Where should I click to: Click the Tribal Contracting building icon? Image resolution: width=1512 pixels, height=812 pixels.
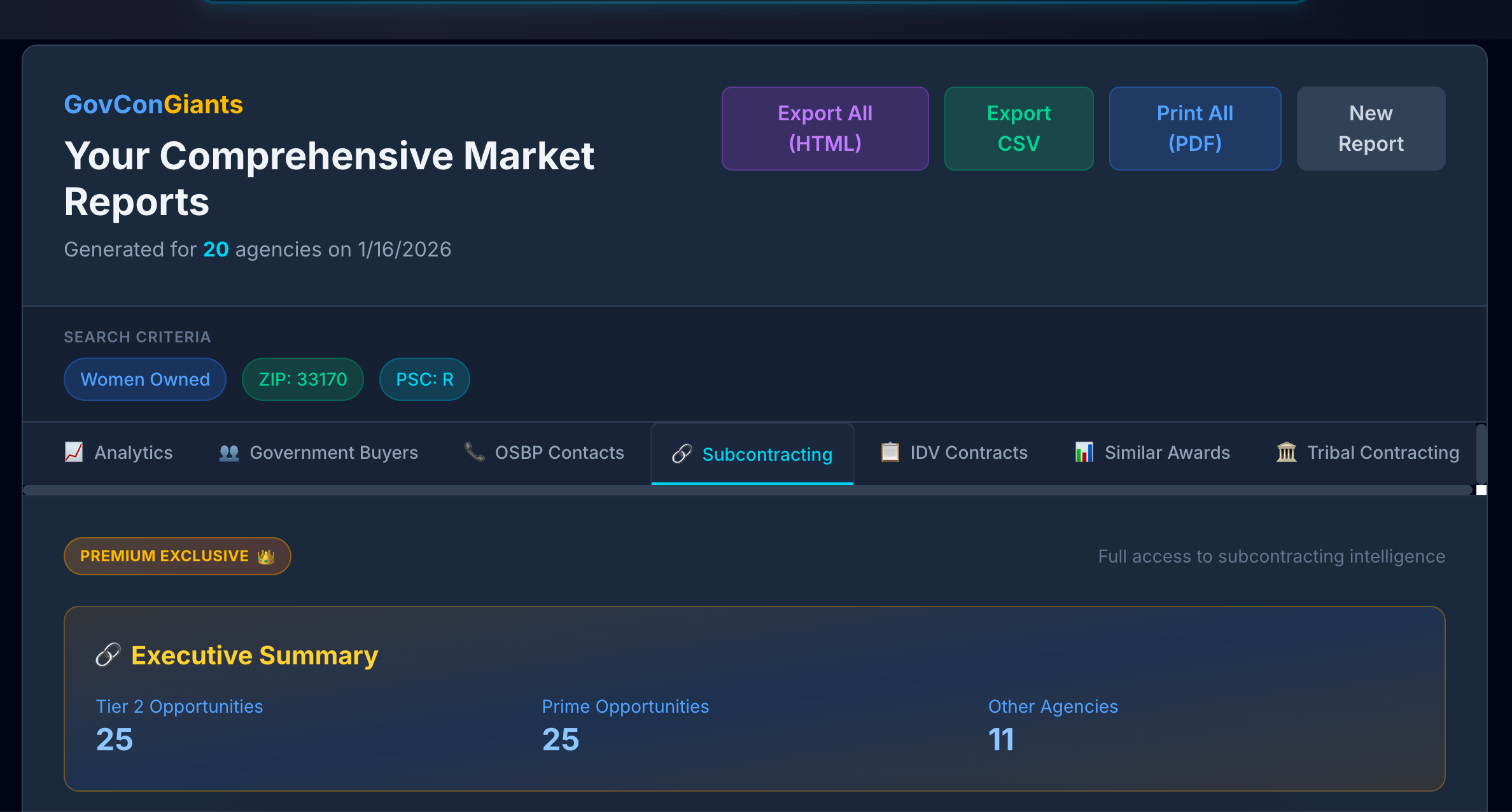click(1287, 452)
